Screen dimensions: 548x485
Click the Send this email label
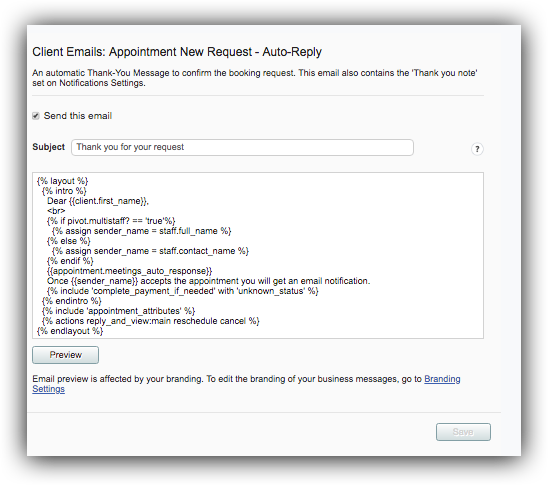78,116
